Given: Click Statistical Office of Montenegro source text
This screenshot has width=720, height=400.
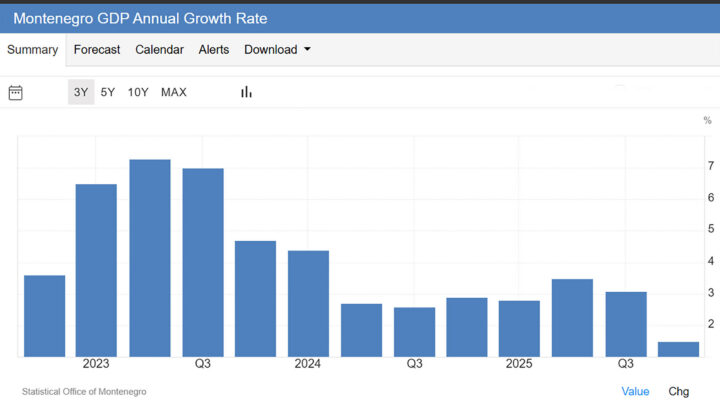Looking at the screenshot, I should (84, 391).
